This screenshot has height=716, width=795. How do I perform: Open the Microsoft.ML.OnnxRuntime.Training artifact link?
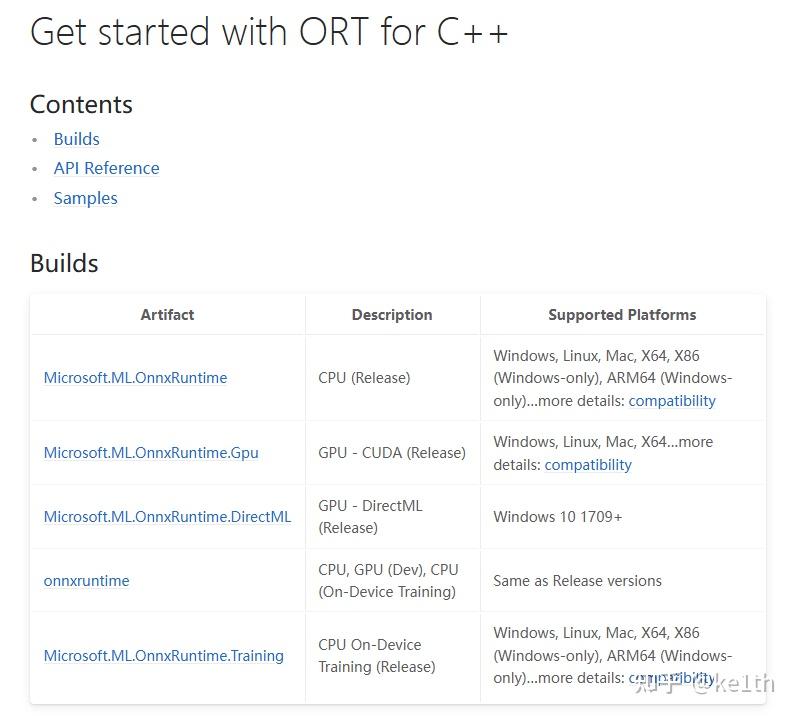click(x=164, y=656)
